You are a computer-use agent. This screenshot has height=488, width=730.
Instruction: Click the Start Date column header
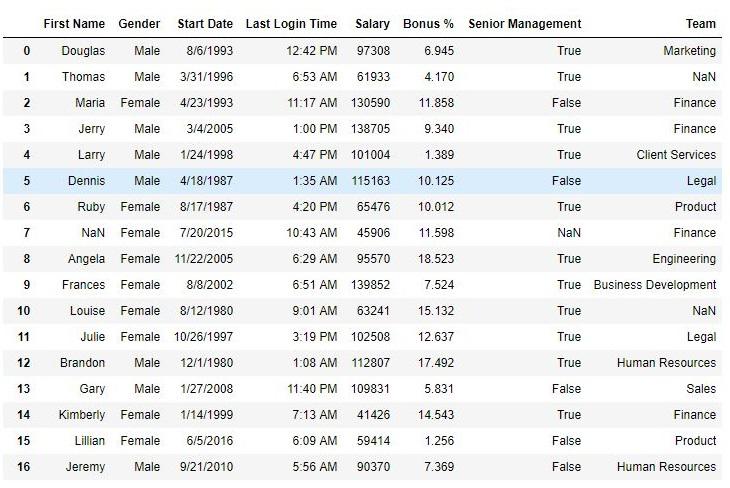pyautogui.click(x=205, y=24)
